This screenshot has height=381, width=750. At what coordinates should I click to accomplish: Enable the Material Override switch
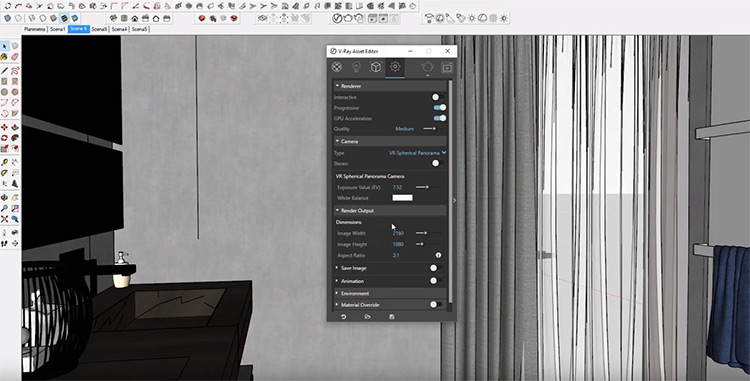tap(436, 304)
